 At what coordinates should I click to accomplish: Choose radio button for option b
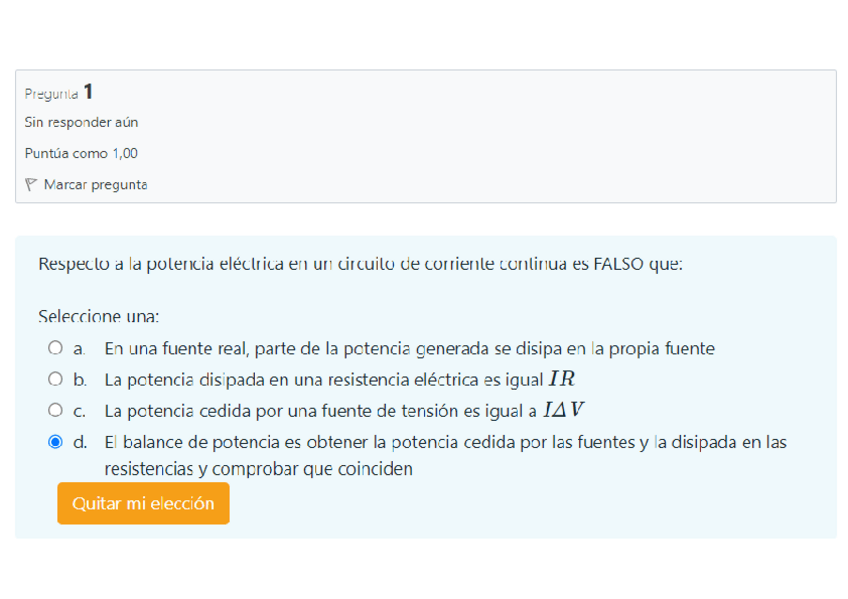point(55,380)
